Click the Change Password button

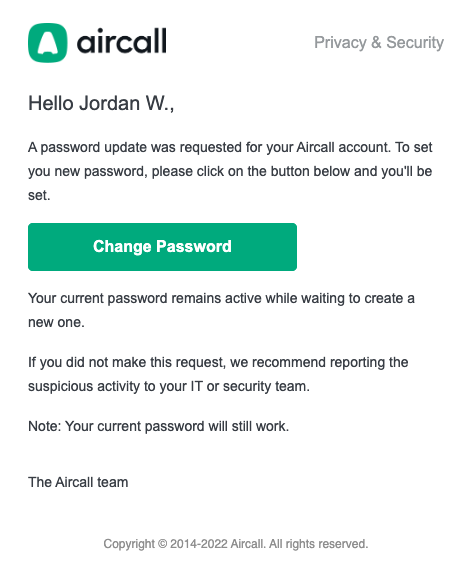click(x=162, y=247)
